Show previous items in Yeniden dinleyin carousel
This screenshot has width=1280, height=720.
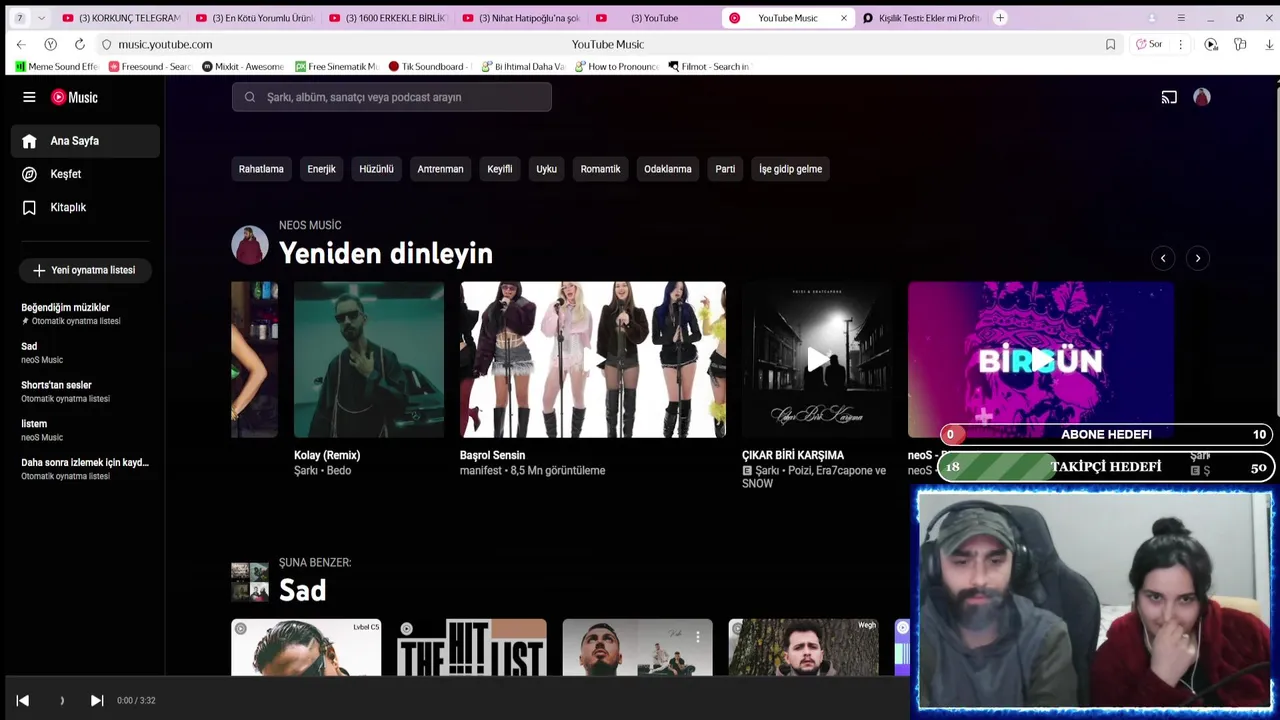(1163, 258)
